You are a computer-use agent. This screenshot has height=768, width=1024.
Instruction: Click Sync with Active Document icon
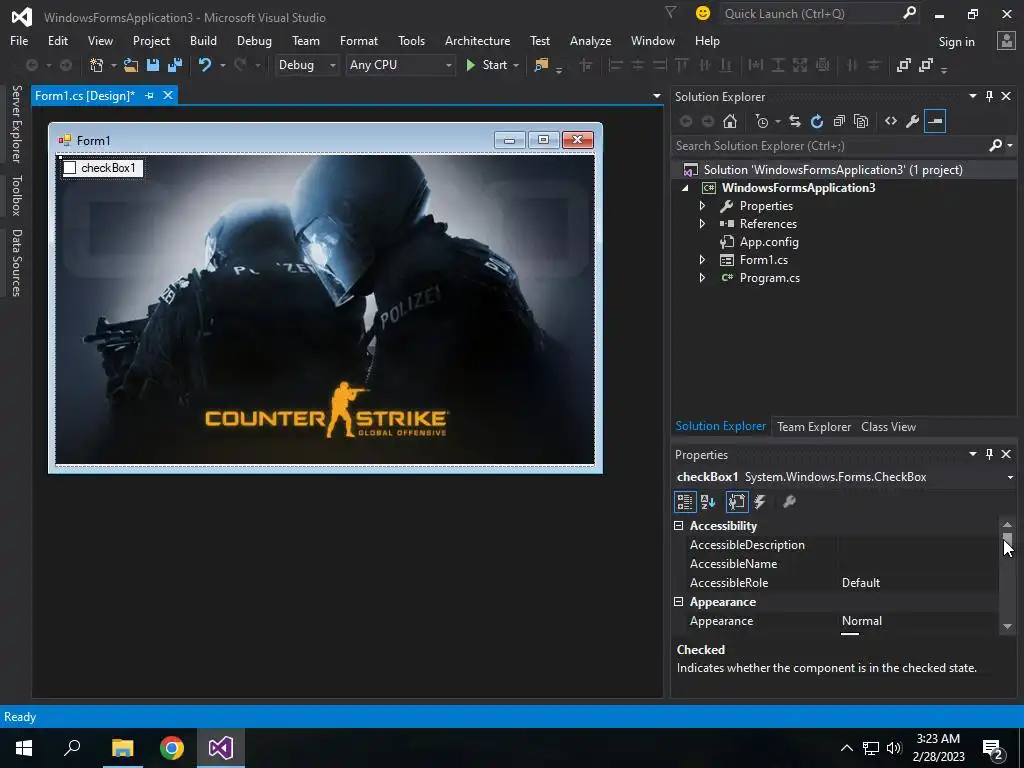(795, 121)
